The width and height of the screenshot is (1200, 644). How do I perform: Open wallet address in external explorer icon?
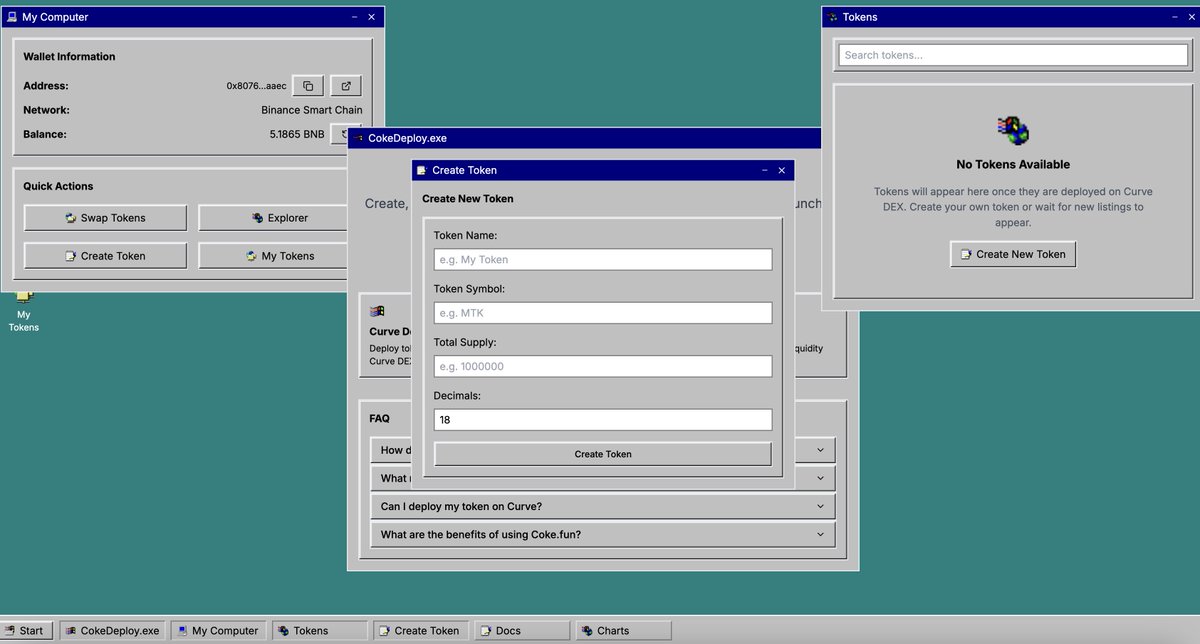coord(346,86)
